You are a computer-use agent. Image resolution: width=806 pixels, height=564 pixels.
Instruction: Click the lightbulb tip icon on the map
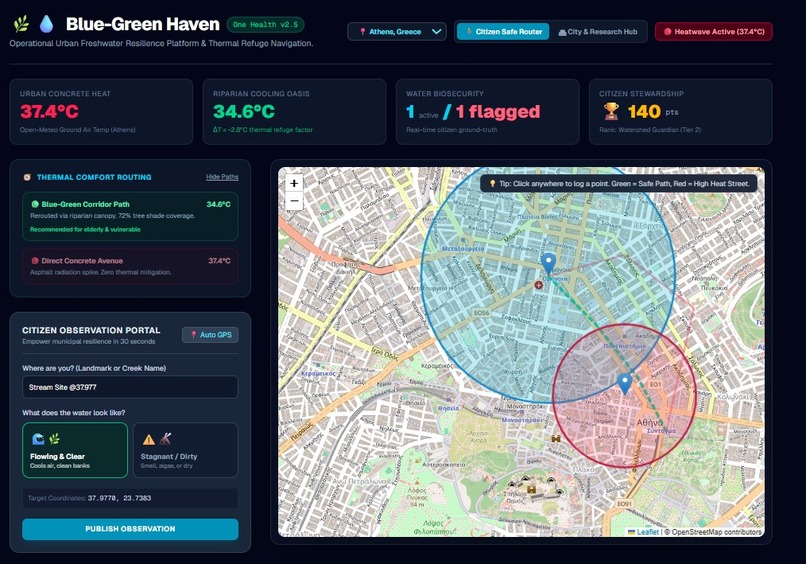[492, 184]
